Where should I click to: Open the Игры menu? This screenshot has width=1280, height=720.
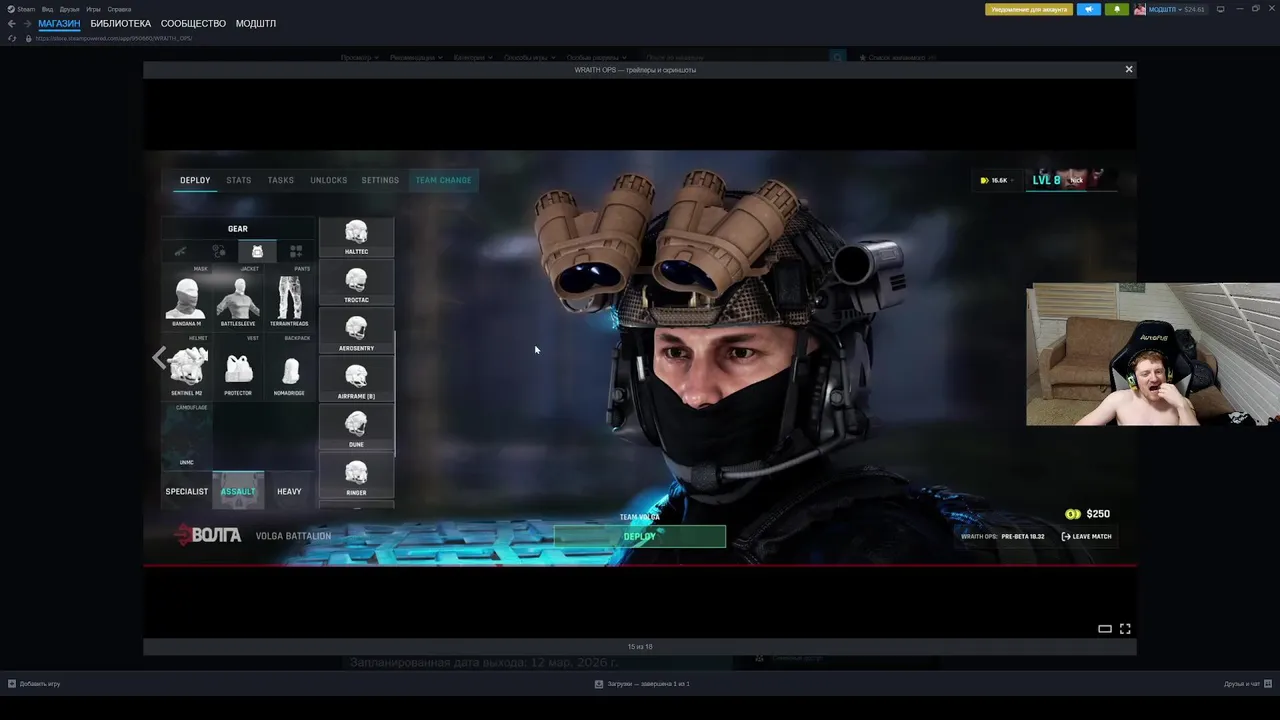pyautogui.click(x=93, y=9)
